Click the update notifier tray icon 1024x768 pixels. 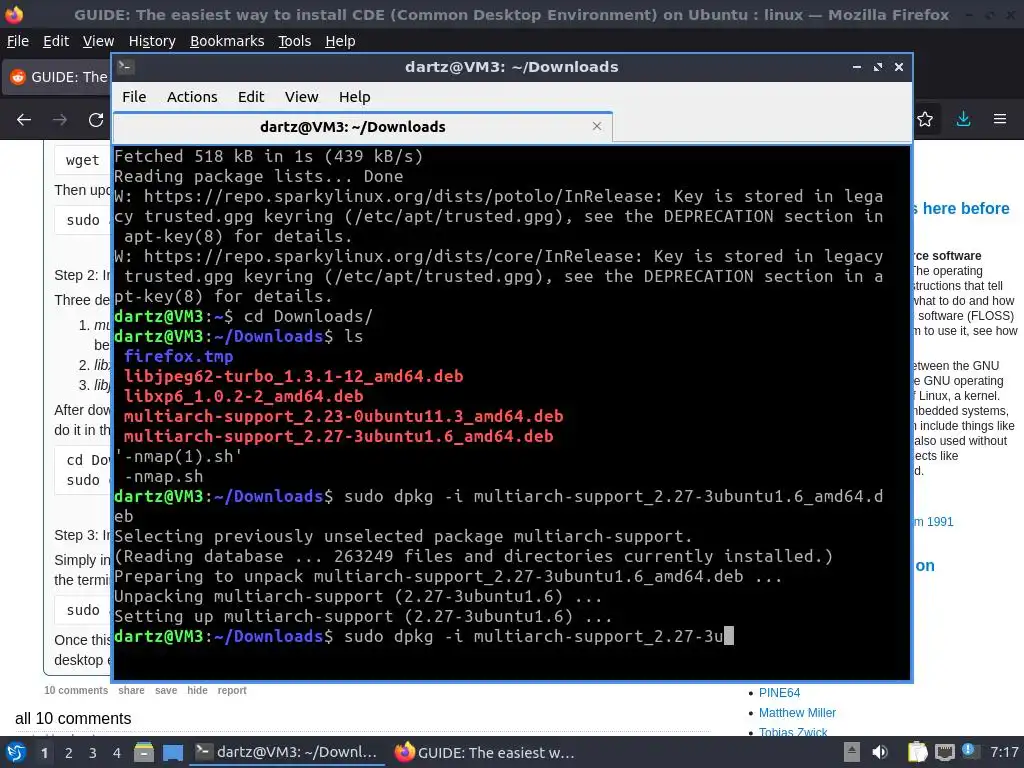(x=969, y=751)
